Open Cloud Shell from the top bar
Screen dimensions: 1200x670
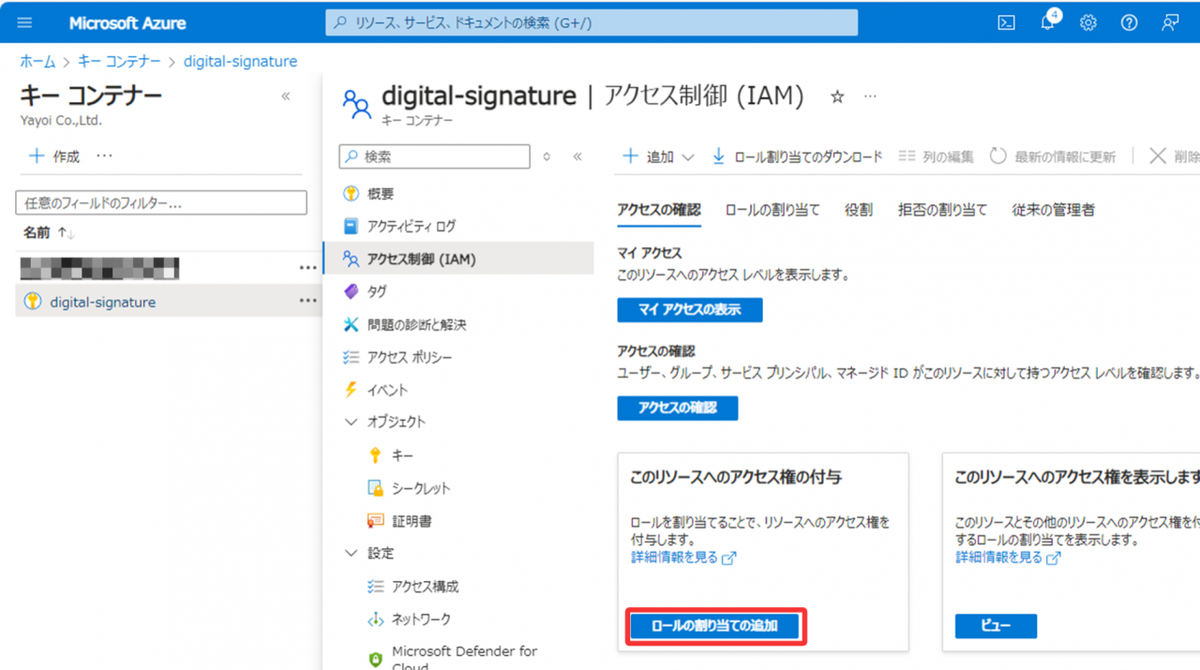1007,22
